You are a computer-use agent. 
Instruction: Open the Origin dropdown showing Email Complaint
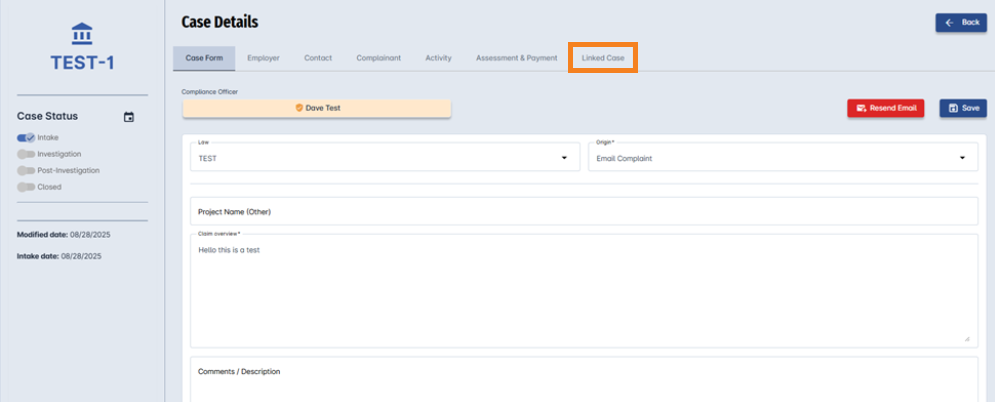pyautogui.click(x=783, y=157)
